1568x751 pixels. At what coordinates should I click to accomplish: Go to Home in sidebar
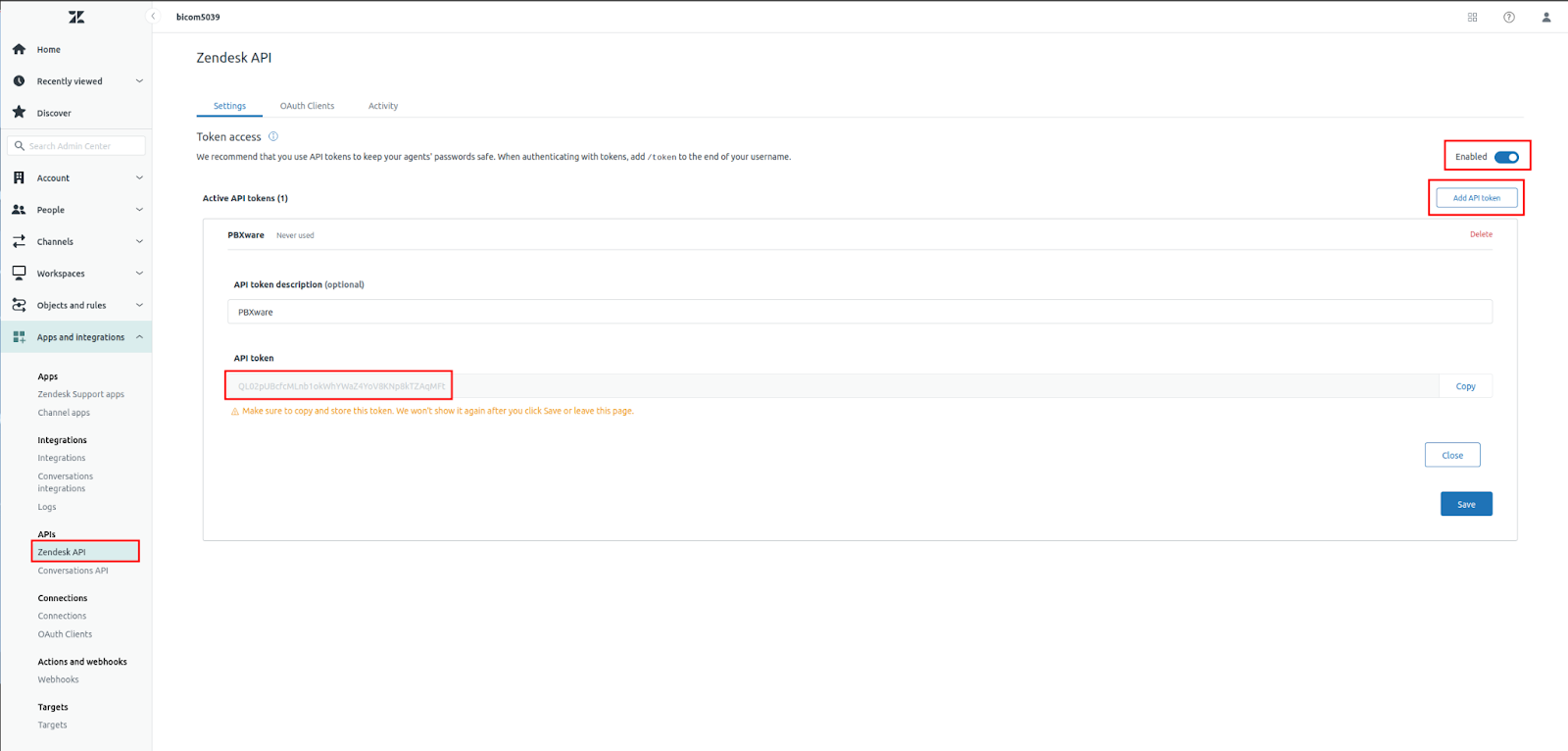coord(49,49)
